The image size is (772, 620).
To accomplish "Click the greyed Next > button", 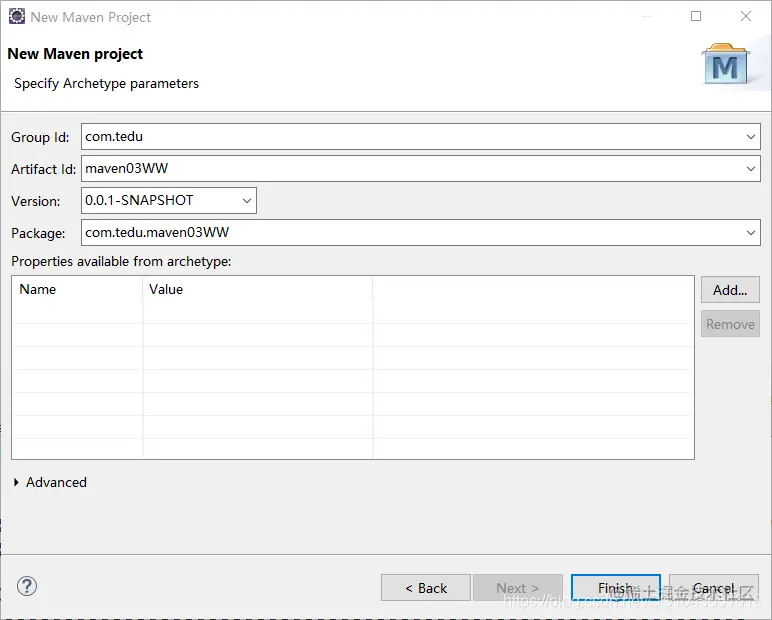I will tap(517, 588).
